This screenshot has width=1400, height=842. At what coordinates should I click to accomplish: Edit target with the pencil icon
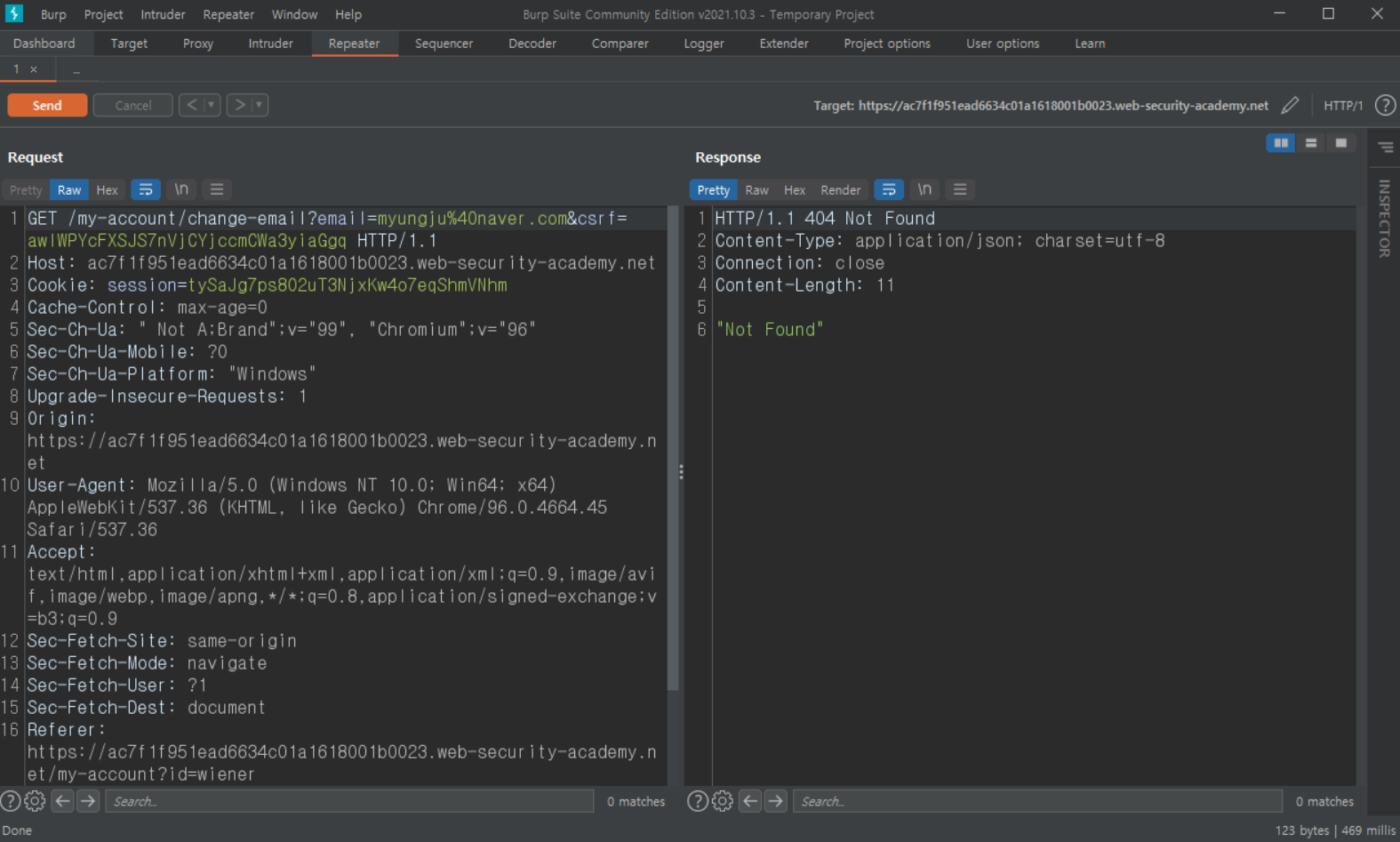coord(1290,105)
